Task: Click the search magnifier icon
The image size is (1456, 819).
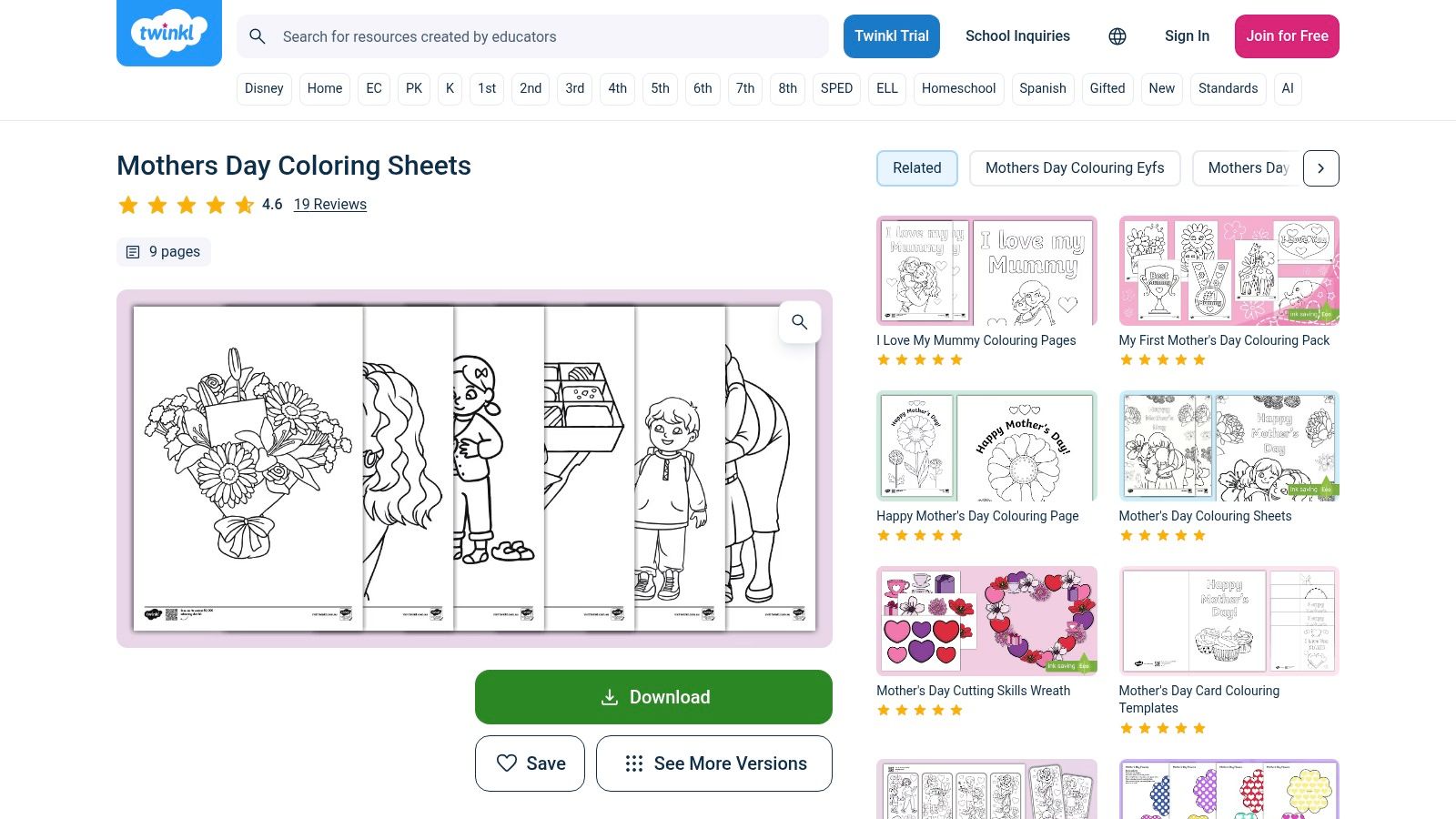Action: (258, 36)
